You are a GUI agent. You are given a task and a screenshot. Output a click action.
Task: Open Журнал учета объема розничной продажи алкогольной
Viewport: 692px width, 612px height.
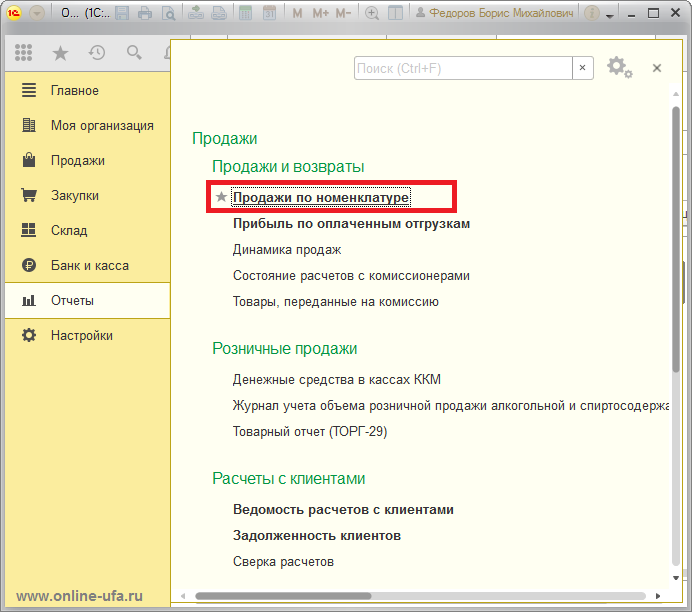click(x=451, y=405)
